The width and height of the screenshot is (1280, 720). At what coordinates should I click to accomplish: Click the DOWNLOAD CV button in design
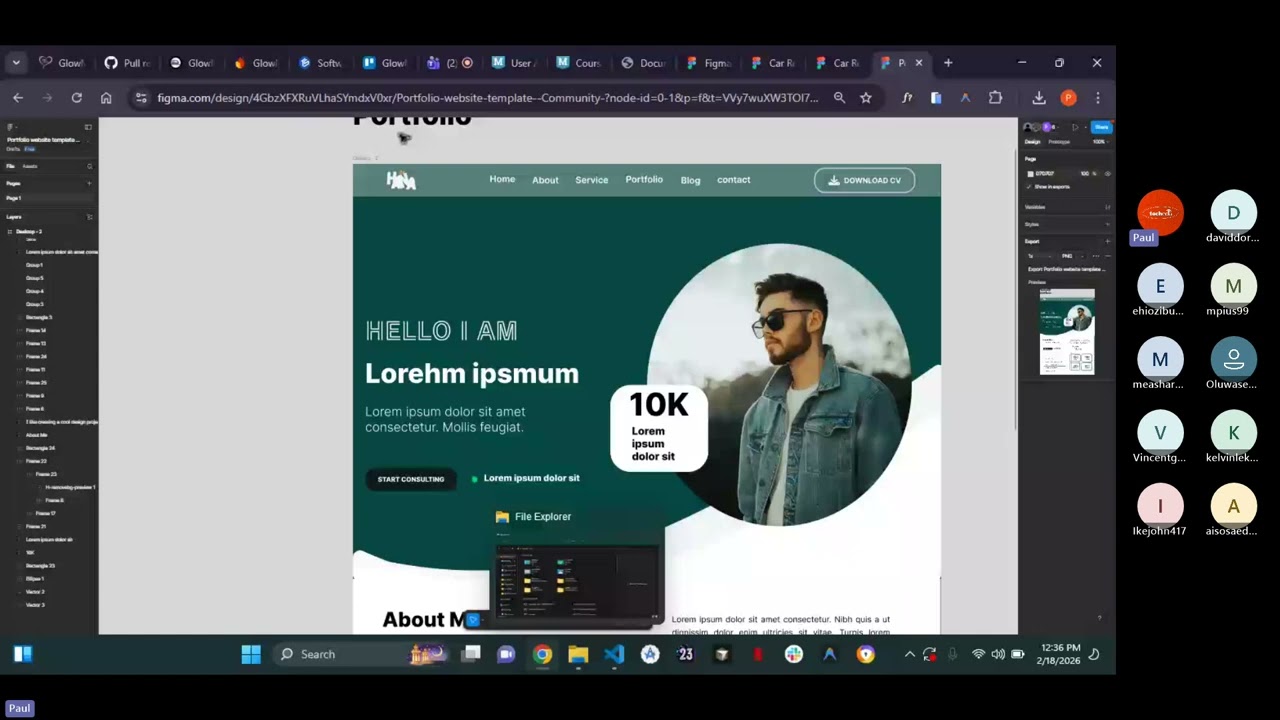coord(864,180)
